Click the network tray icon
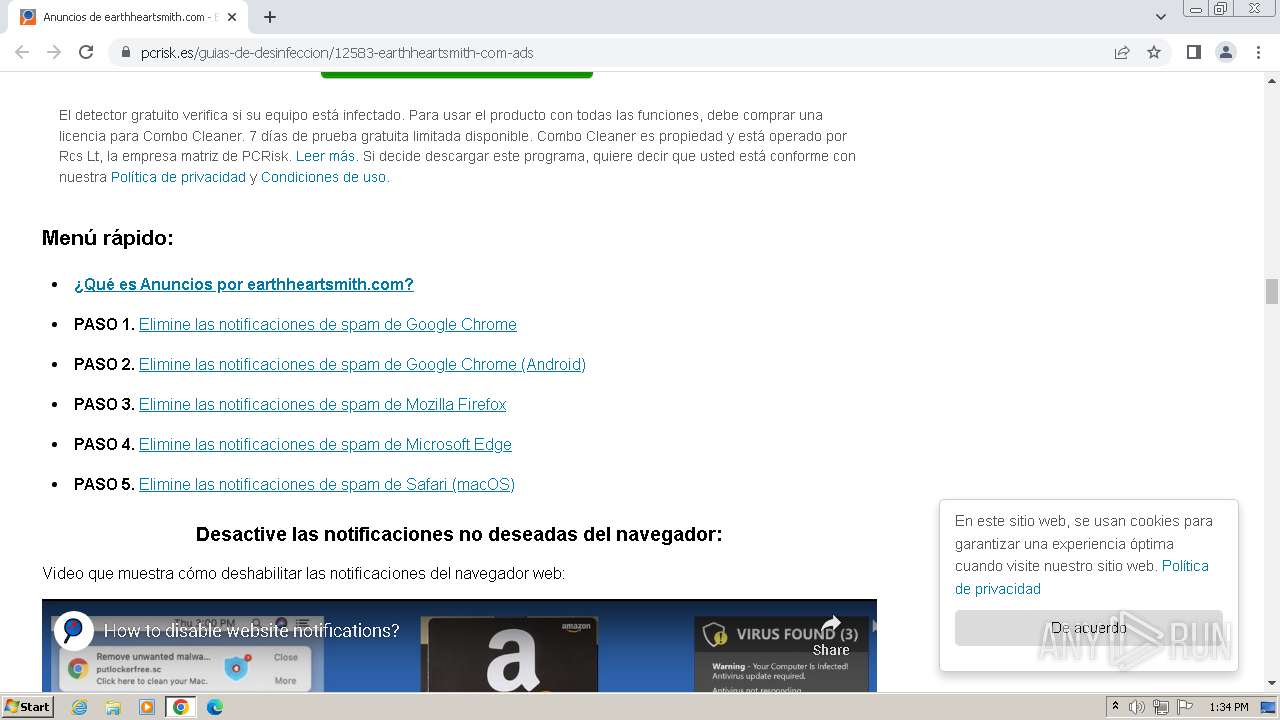Image resolution: width=1280 pixels, height=720 pixels. coord(1161,707)
